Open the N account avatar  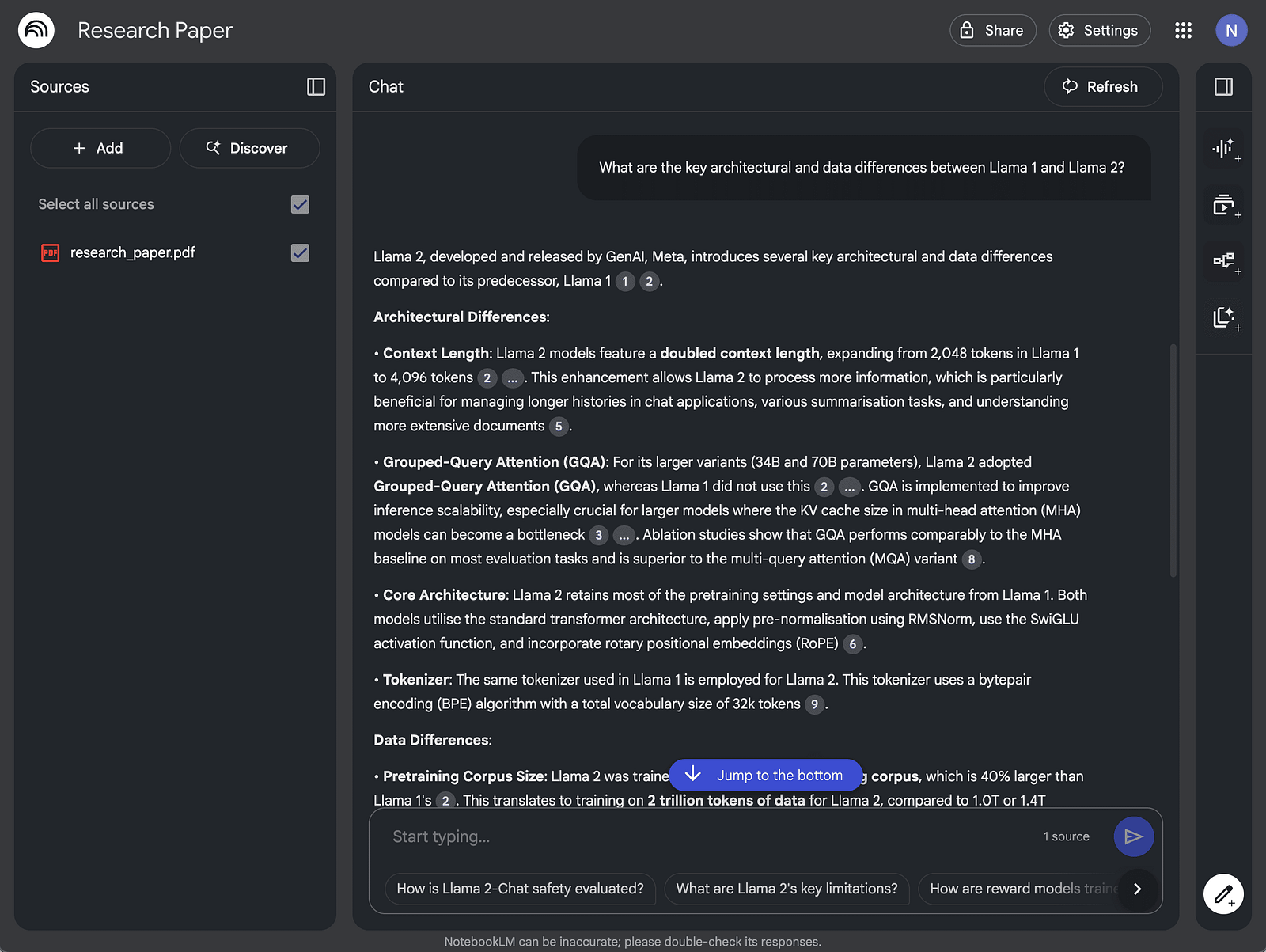pyautogui.click(x=1231, y=30)
